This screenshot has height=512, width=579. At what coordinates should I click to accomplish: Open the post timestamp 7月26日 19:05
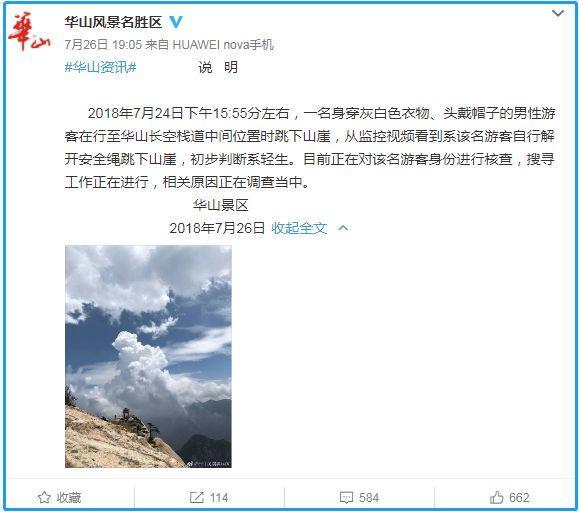(103, 45)
